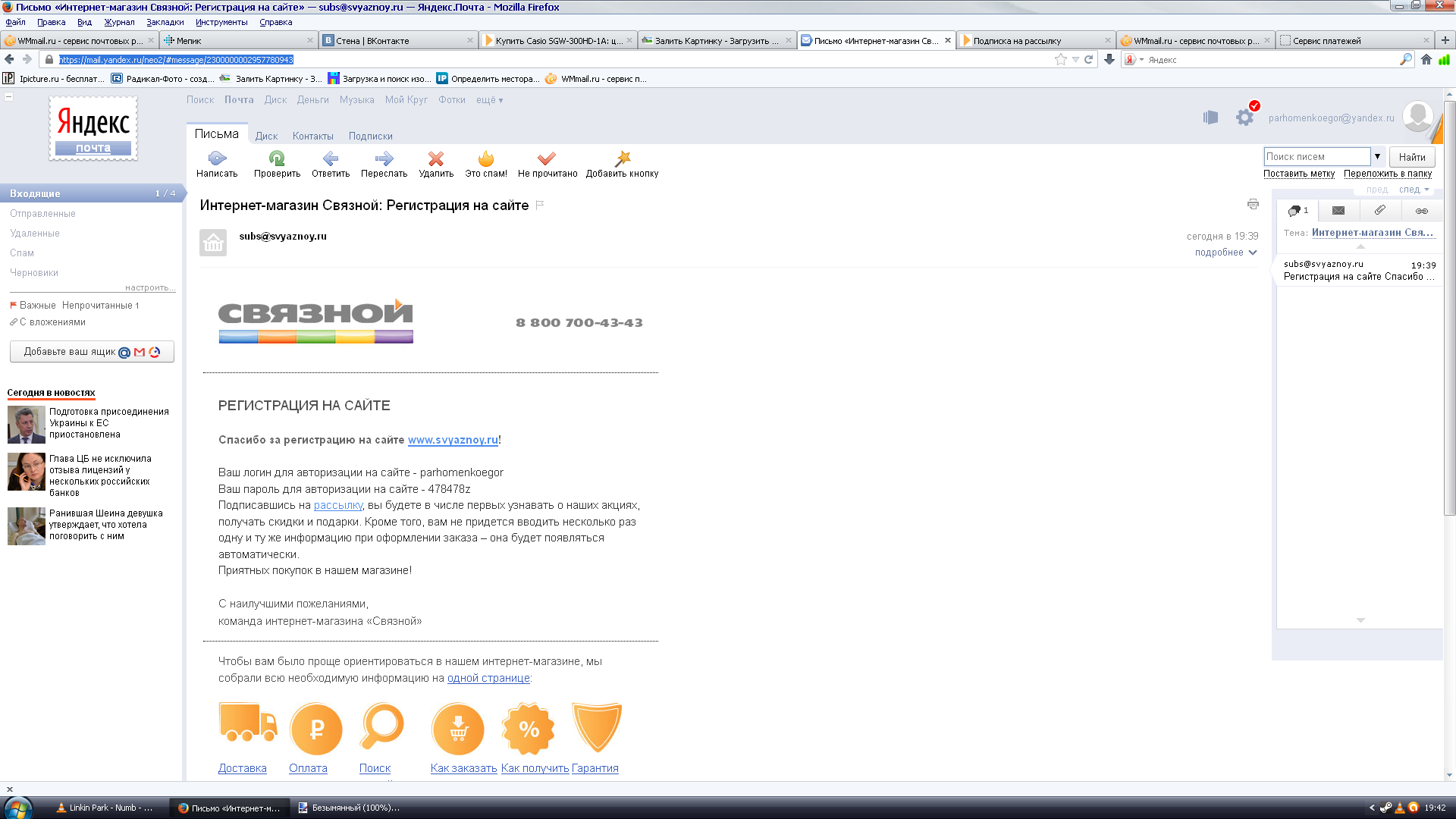Click the Firefox downloads arrow icon
The width and height of the screenshot is (1456, 819).
[1109, 59]
